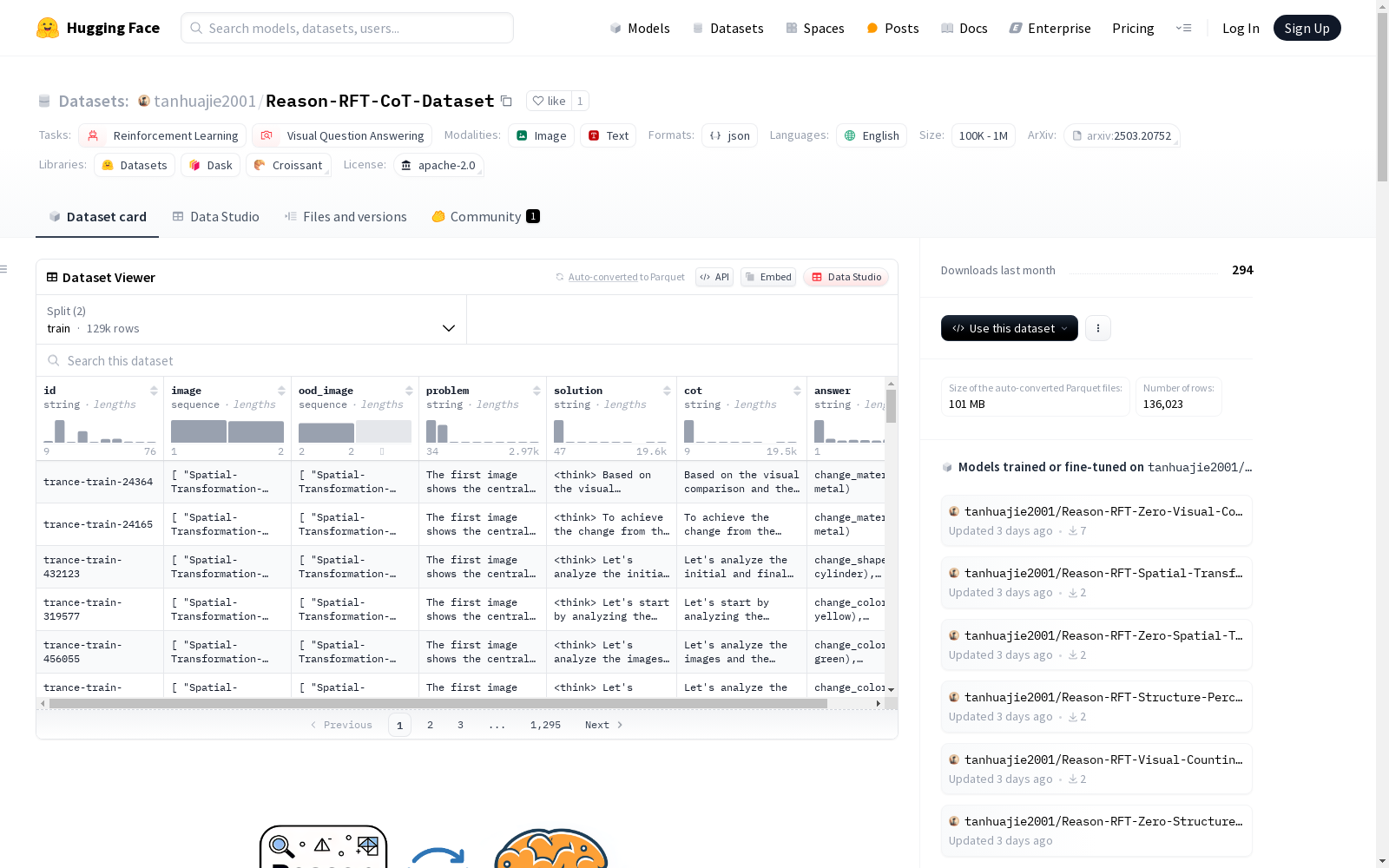This screenshot has height=868, width=1389.
Task: Open the Reason-RFT-Spatial-Transf… model card
Action: point(1096,582)
